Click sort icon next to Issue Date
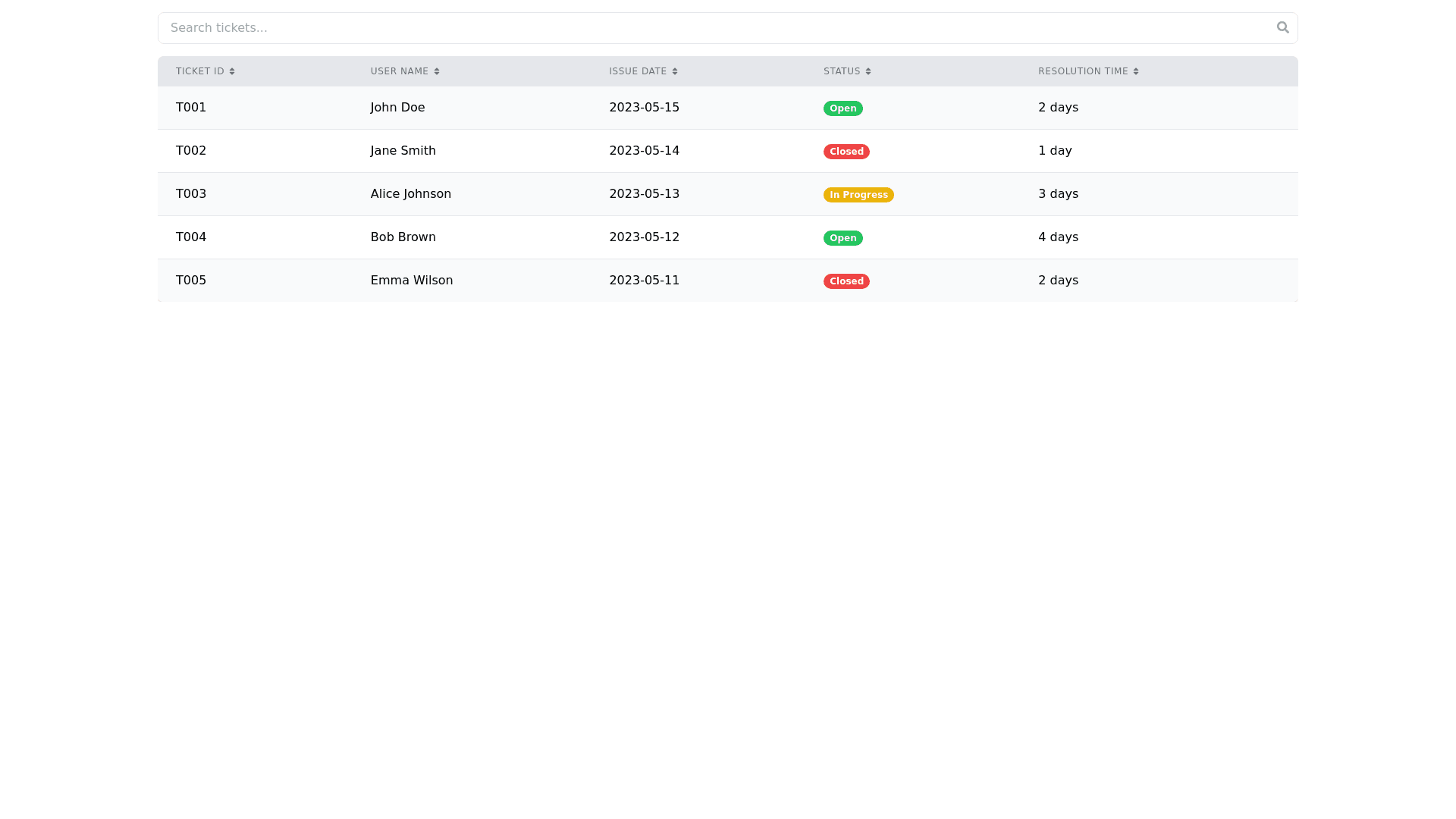The image size is (1456, 819). click(675, 71)
